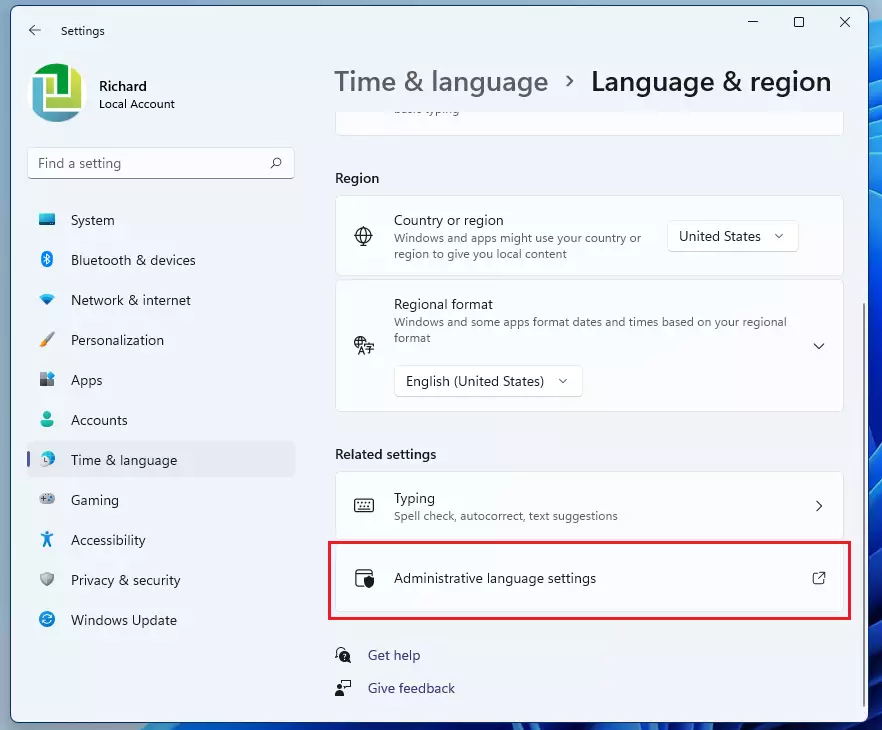Click the Administrative language shield icon
This screenshot has width=882, height=730.
coord(364,578)
